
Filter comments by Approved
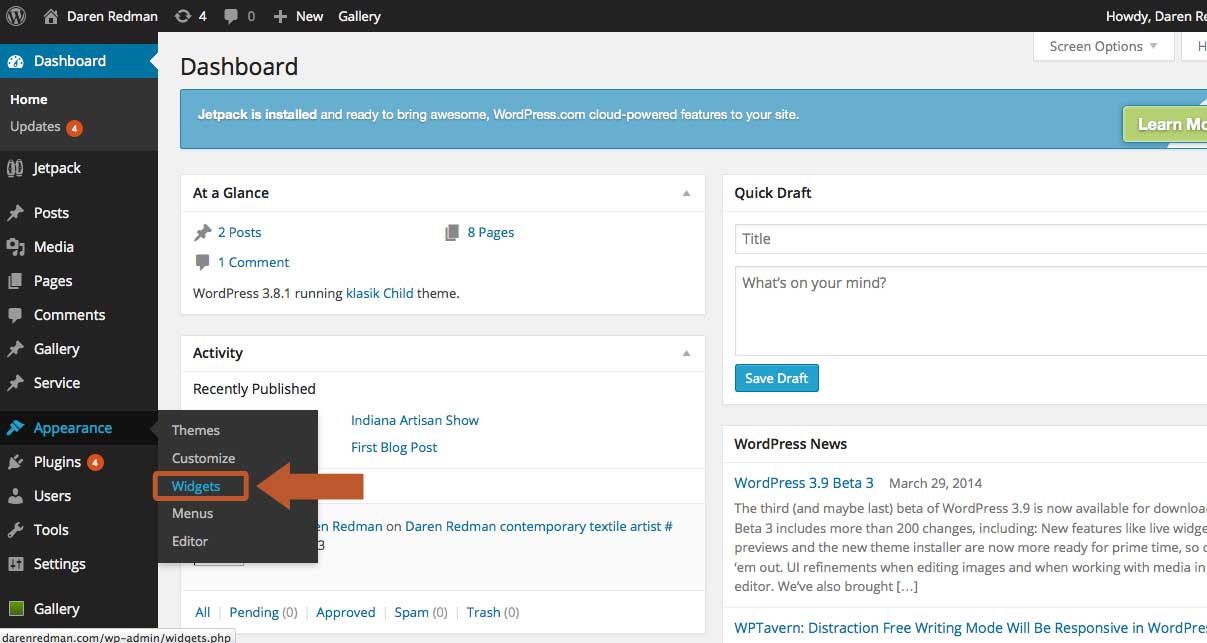[x=346, y=612]
